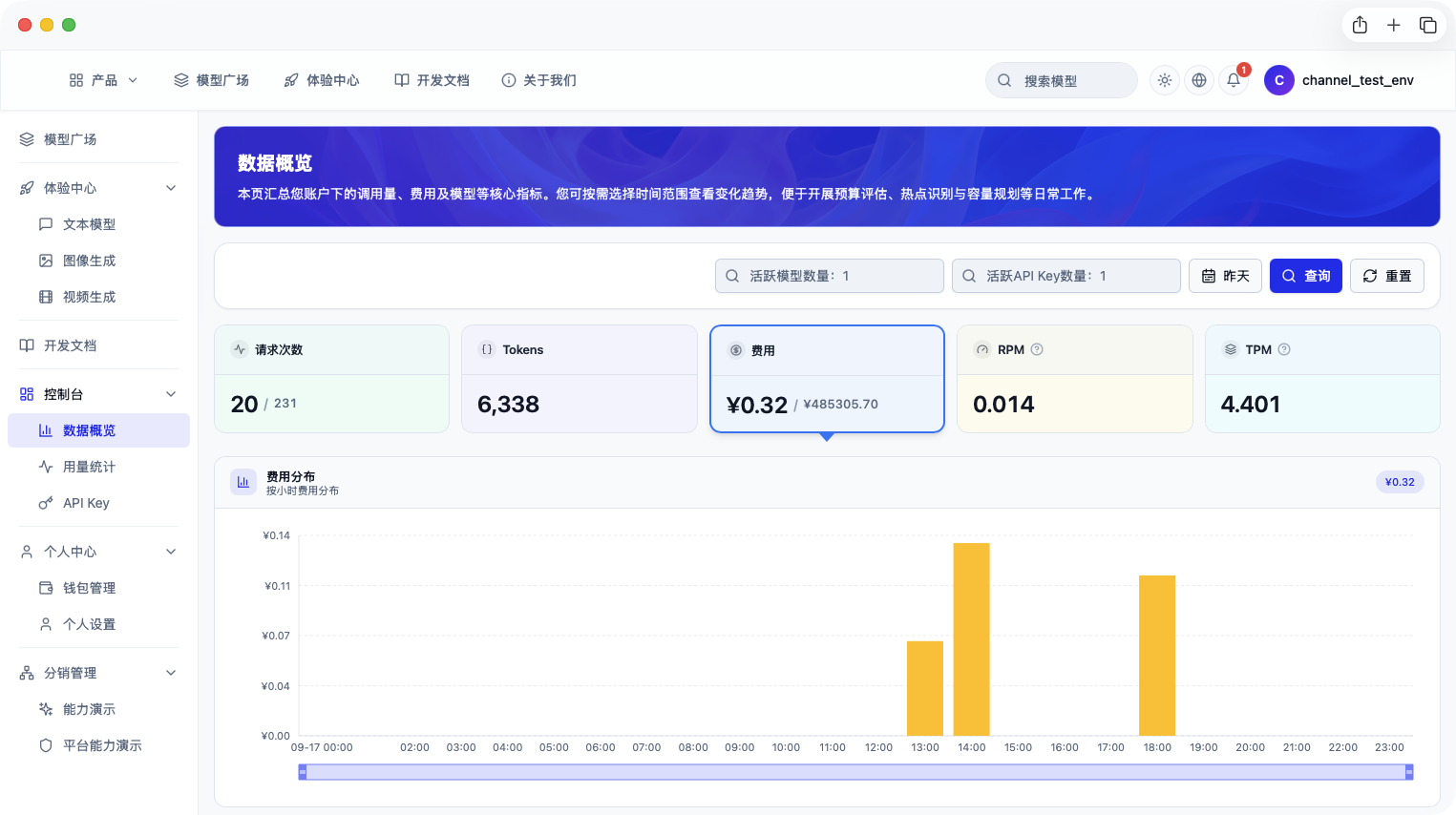Click the TPM help question-mark icon
This screenshot has height=815, width=1456.
(x=1284, y=349)
